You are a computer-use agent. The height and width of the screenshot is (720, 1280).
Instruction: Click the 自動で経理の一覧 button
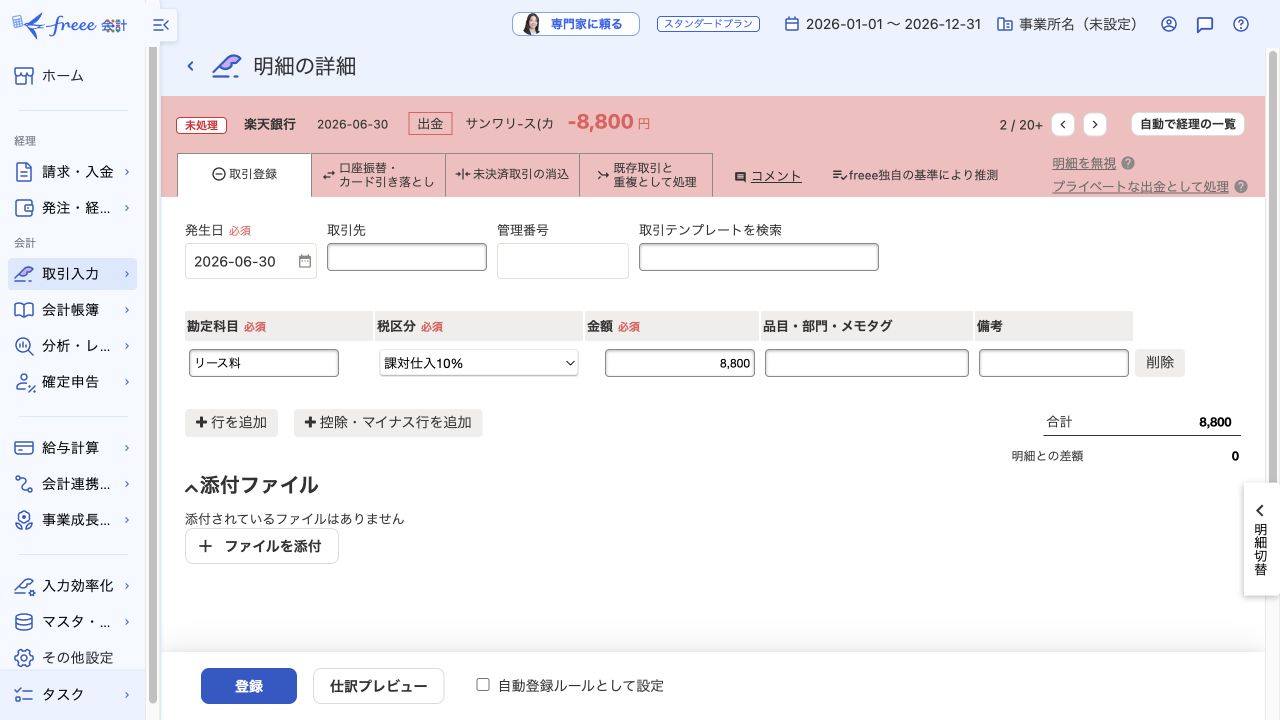coord(1188,124)
